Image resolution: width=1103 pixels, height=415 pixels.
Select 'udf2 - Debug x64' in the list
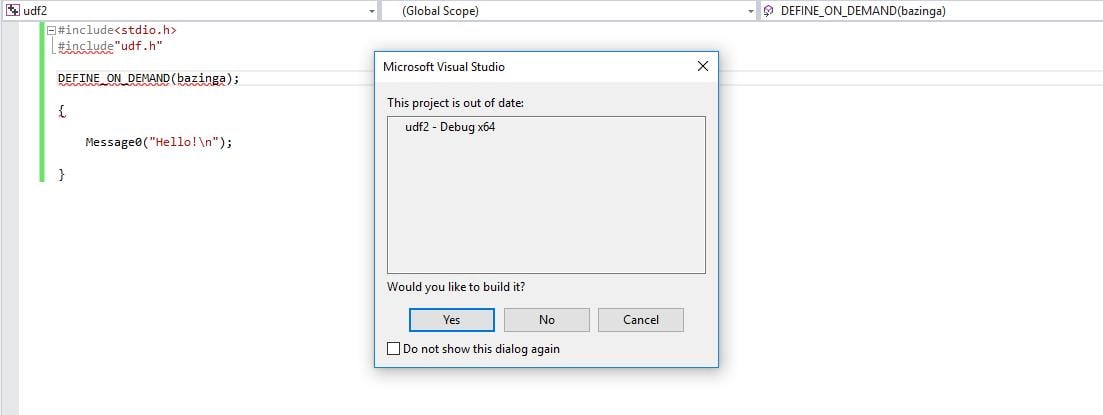point(450,127)
